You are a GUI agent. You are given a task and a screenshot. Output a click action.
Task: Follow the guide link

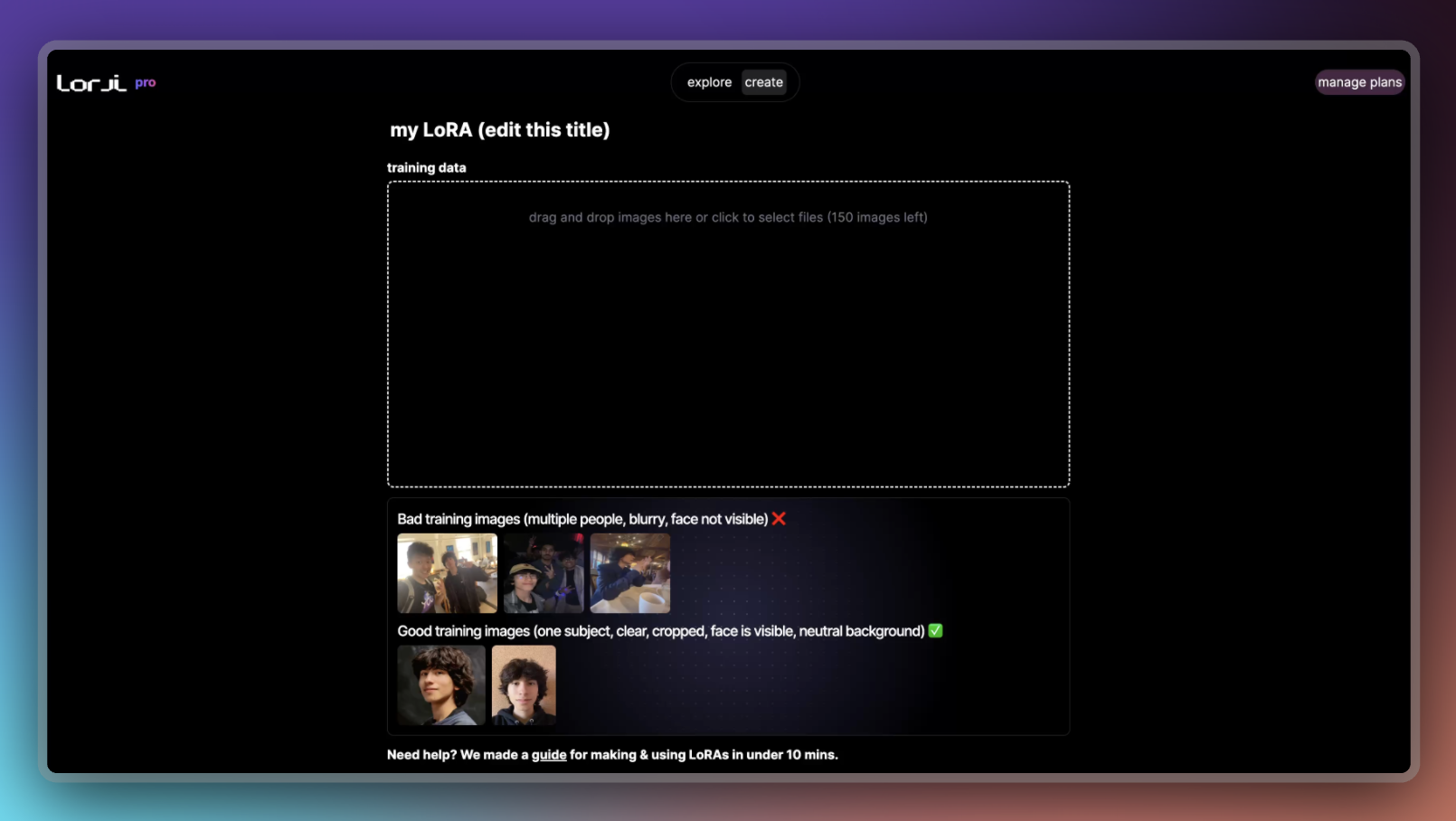point(549,755)
